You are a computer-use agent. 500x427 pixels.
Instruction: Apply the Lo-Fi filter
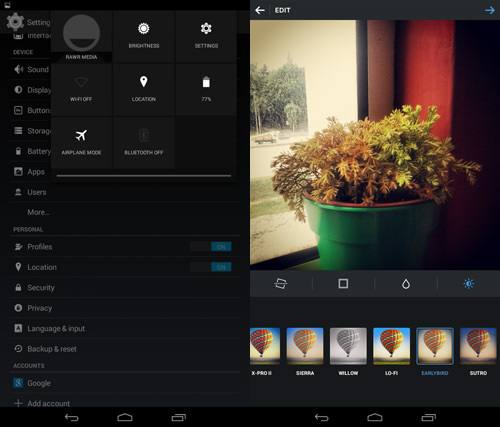point(392,346)
